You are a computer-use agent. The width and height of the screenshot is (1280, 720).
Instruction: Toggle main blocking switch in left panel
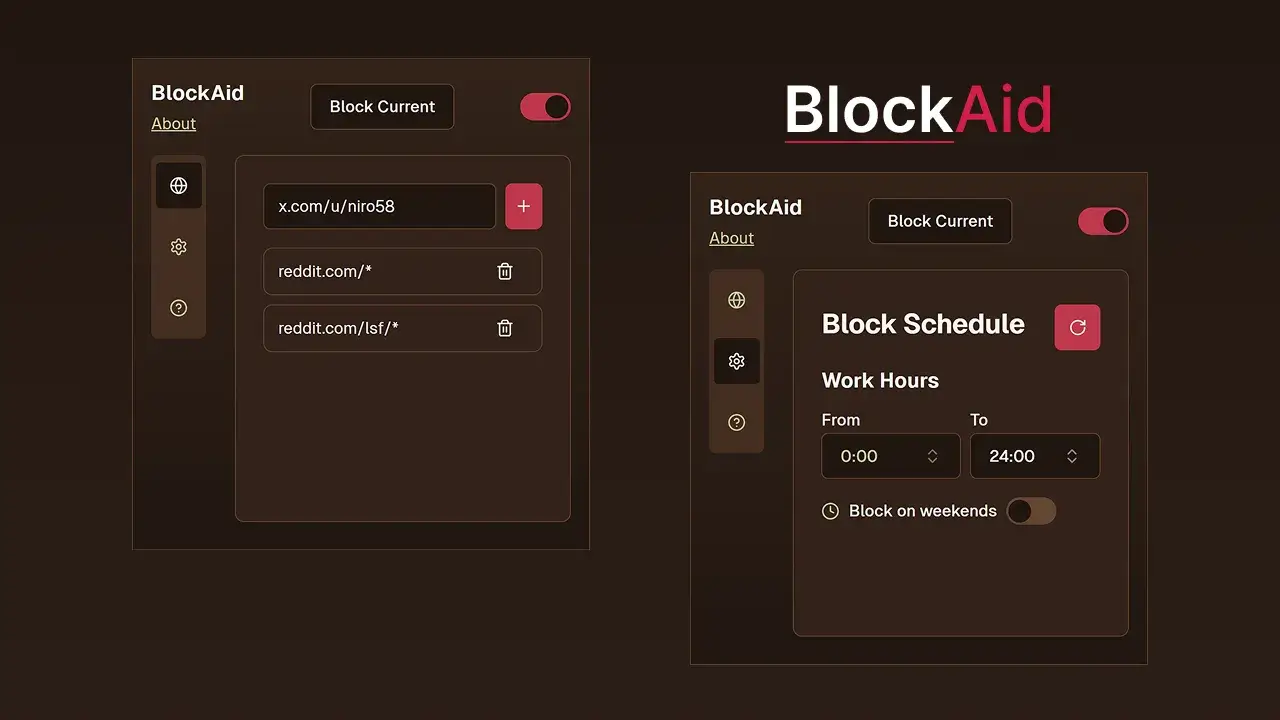(545, 107)
